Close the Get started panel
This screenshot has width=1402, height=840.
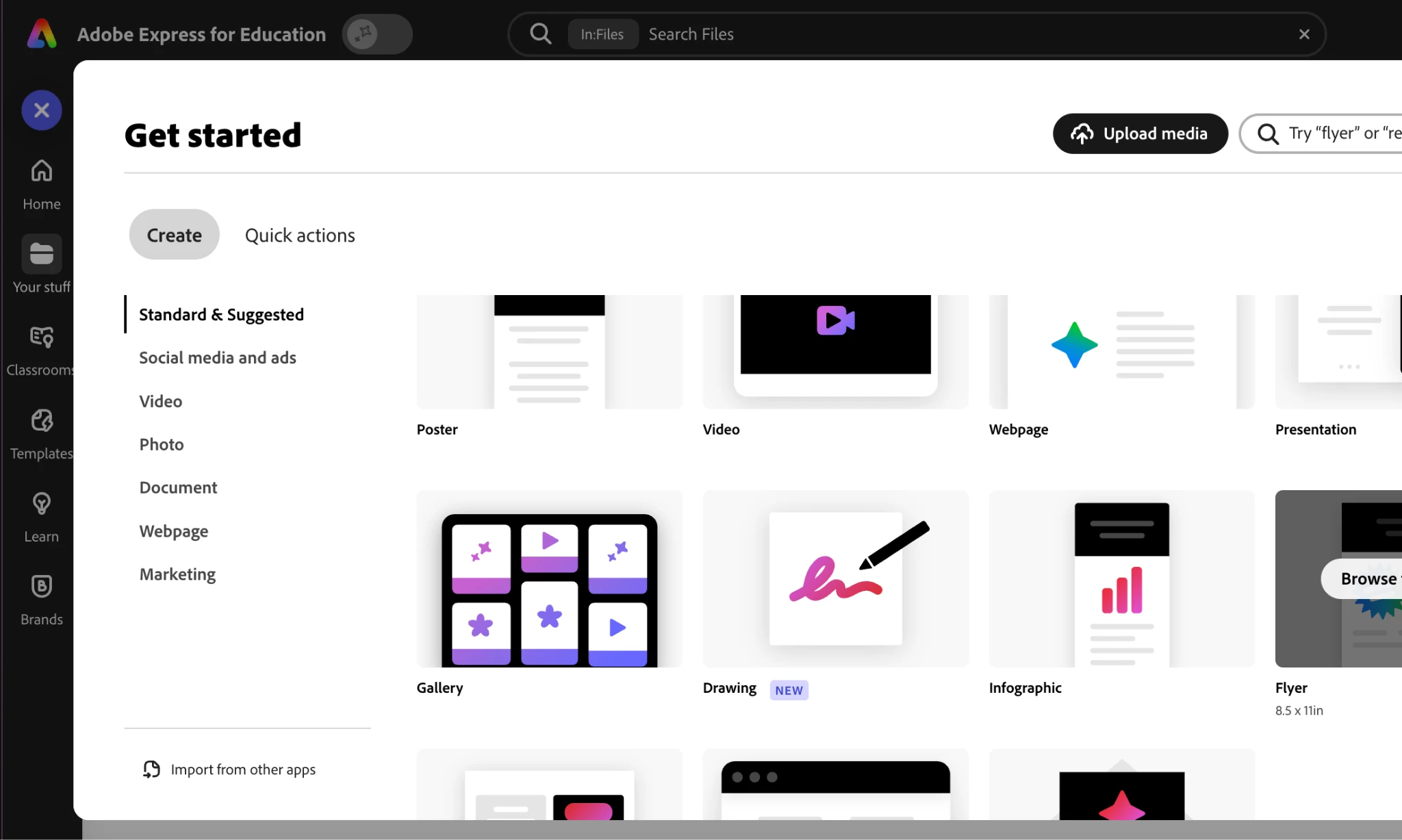(x=41, y=110)
